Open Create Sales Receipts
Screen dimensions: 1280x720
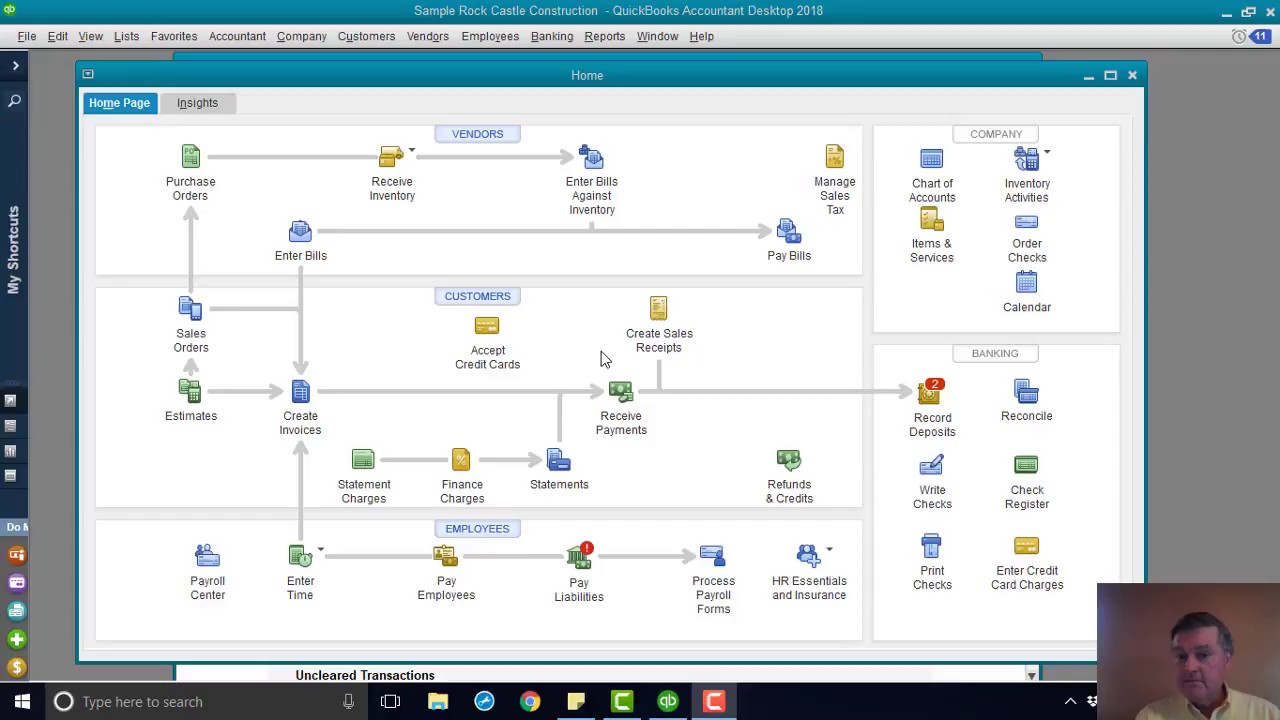point(658,308)
